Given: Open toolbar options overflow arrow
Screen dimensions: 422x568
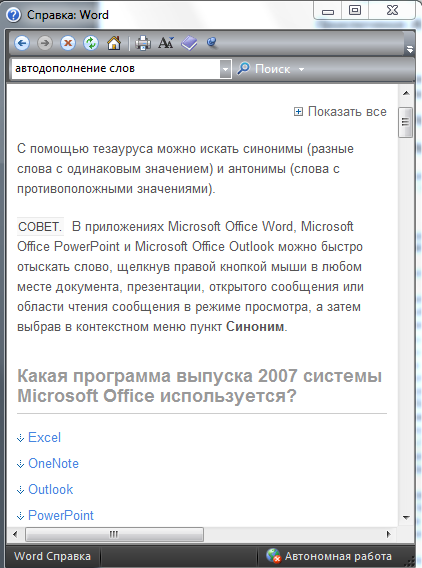Looking at the screenshot, I should [x=410, y=49].
